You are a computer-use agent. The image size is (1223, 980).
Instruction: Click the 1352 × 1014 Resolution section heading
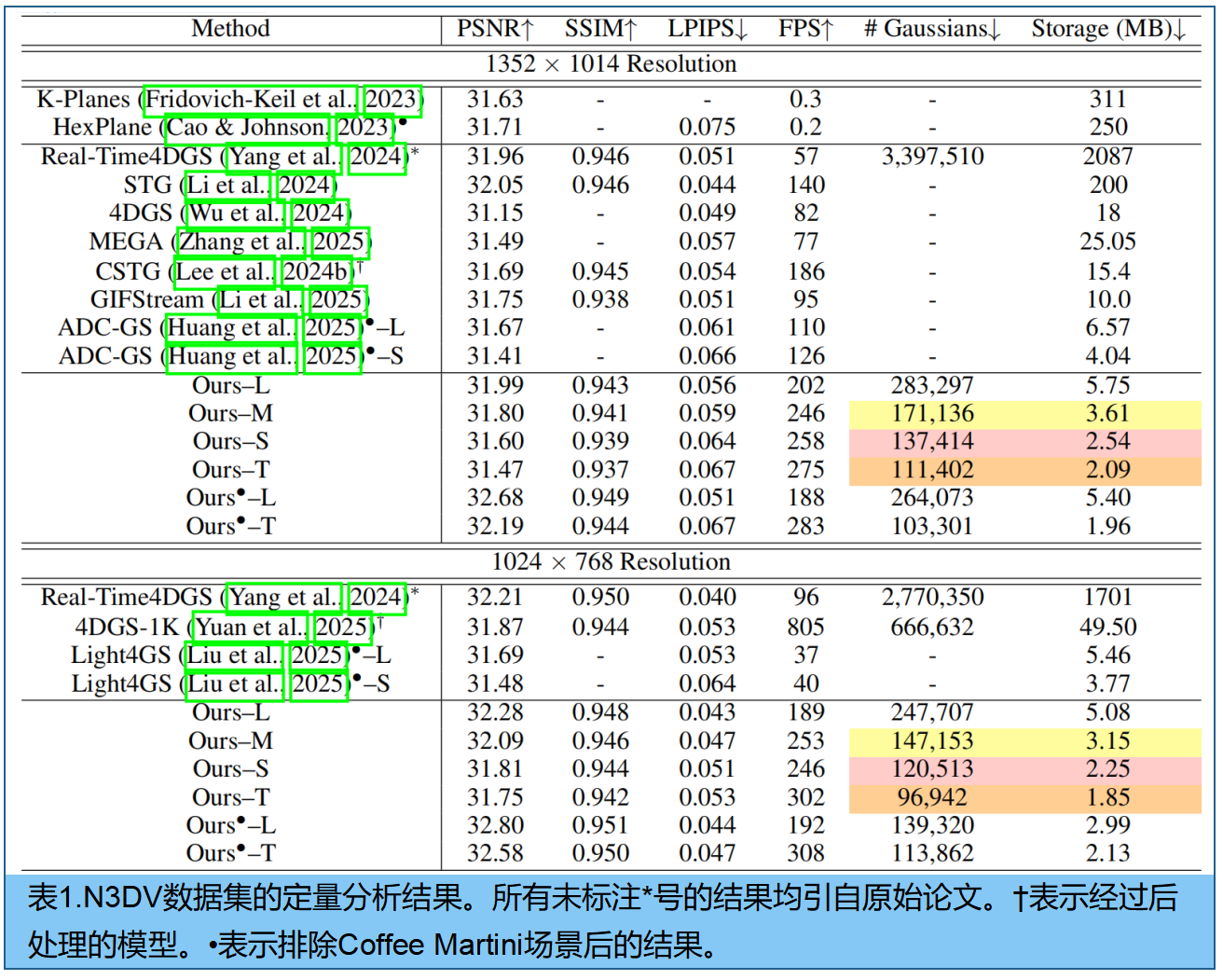pyautogui.click(x=611, y=64)
